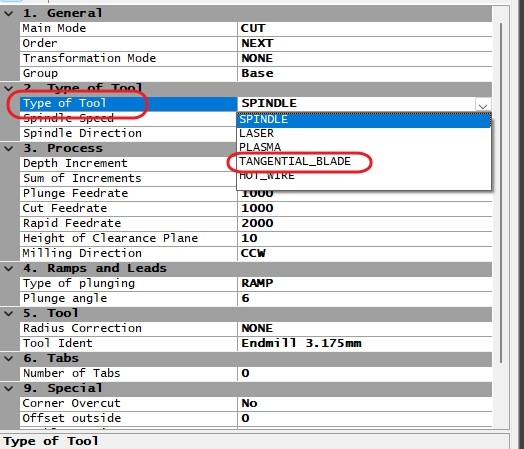
Task: Click the NONE value of Radius Correction
Action: click(x=257, y=328)
